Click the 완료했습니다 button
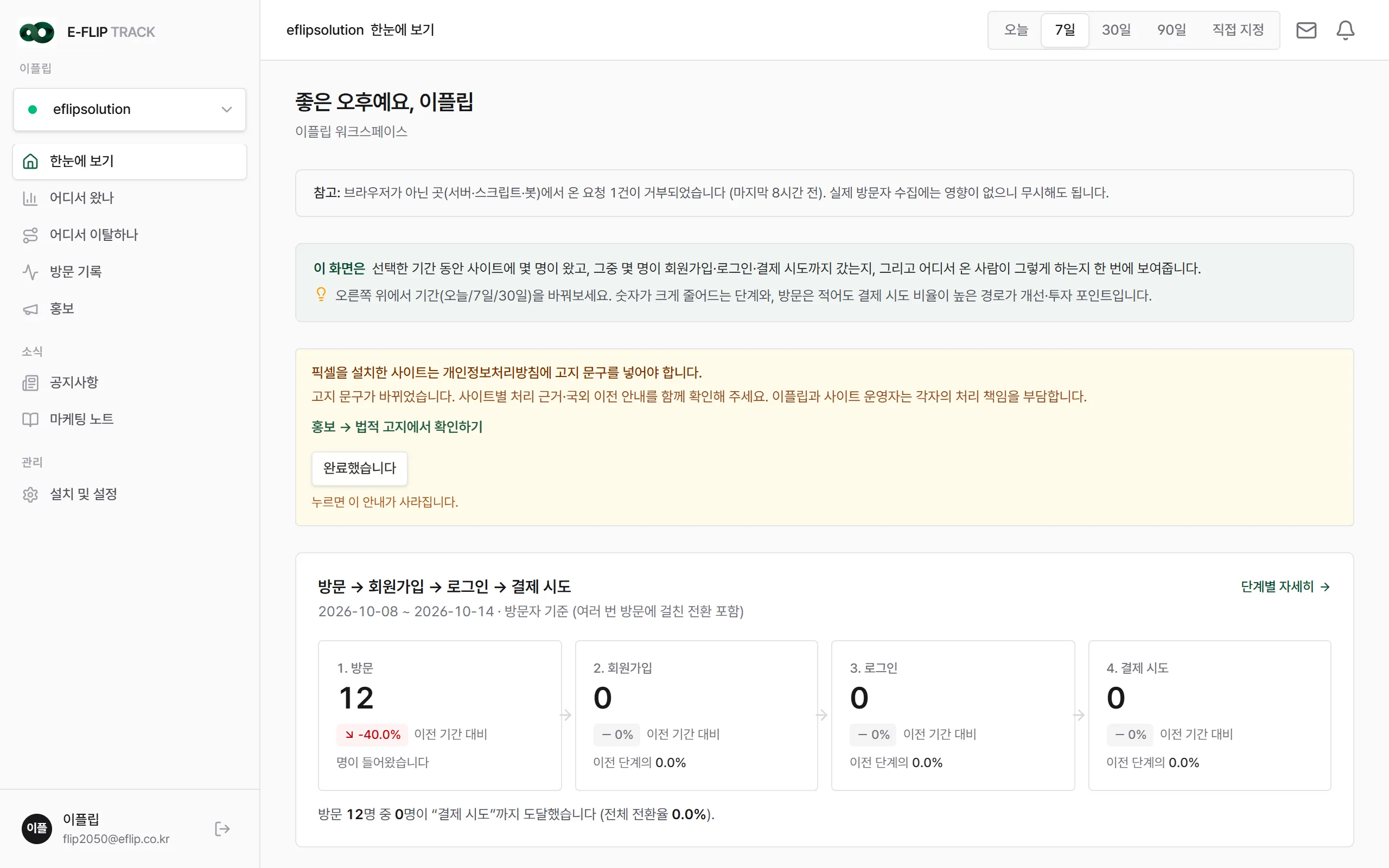The image size is (1389, 868). tap(360, 468)
